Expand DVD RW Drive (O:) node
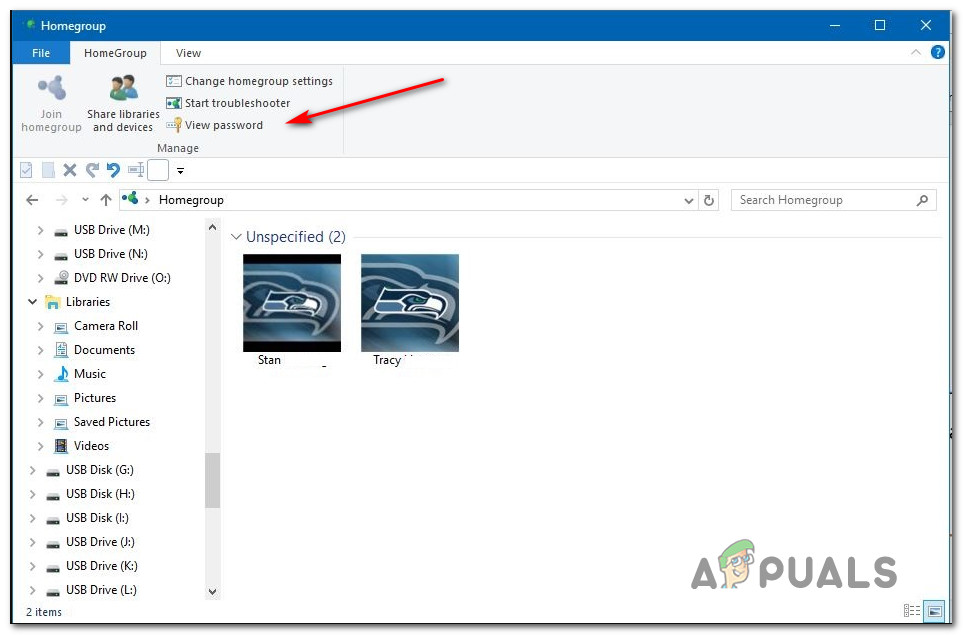The width and height of the screenshot is (963, 635). click(41, 278)
